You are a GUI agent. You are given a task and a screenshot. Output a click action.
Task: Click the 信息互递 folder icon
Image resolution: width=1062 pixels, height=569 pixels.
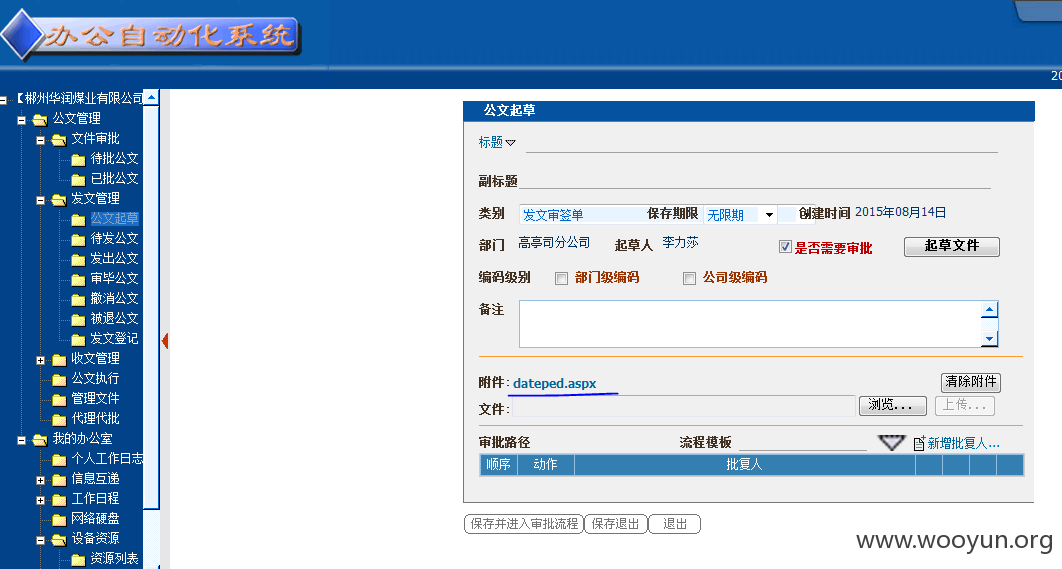pos(59,480)
